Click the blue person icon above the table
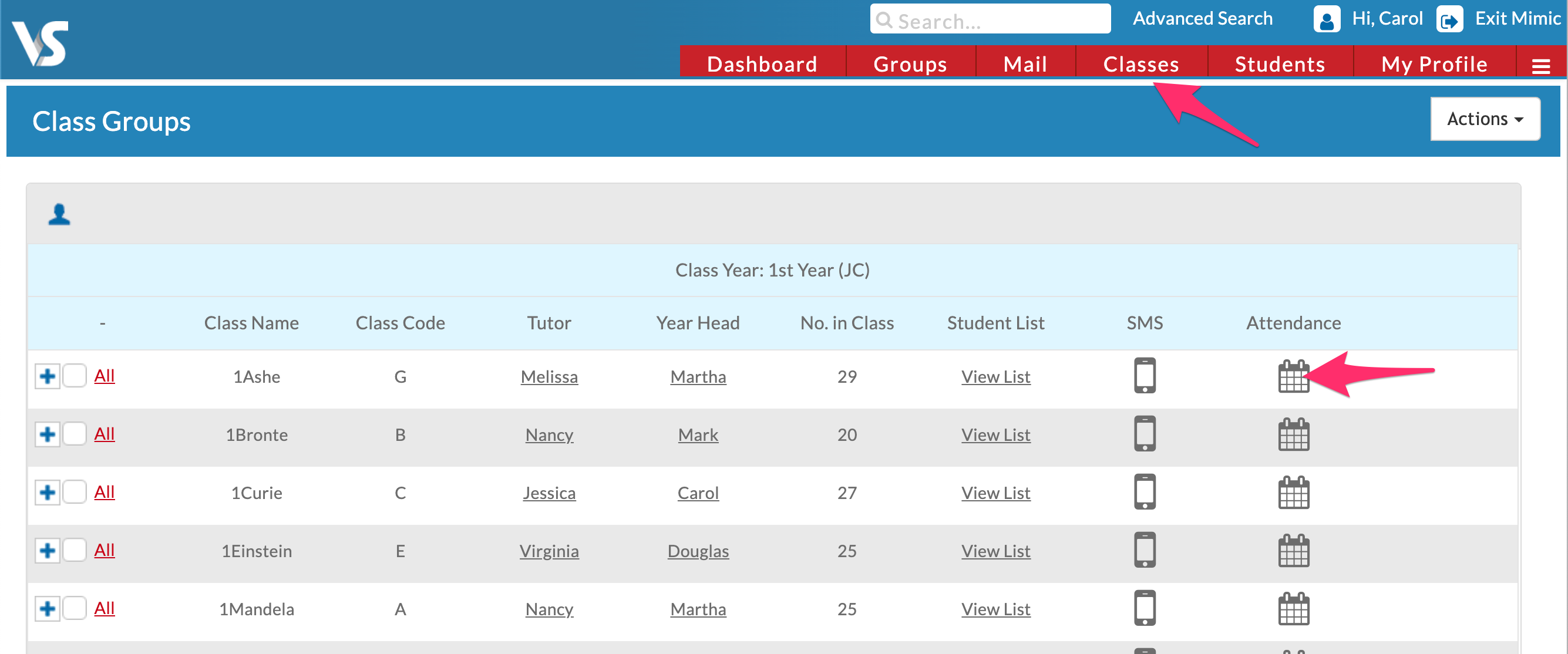This screenshot has width=1568, height=654. click(59, 214)
